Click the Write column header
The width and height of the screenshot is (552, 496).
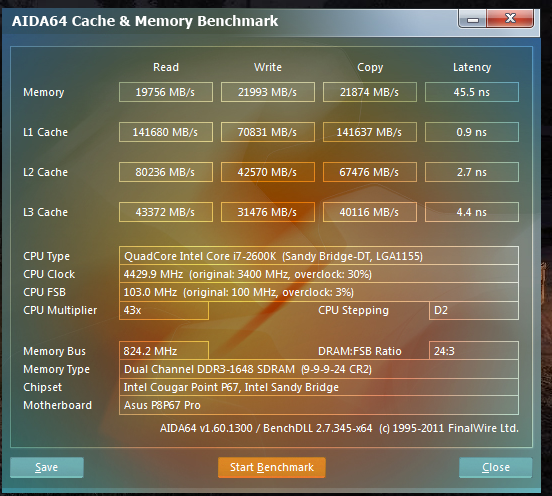268,67
